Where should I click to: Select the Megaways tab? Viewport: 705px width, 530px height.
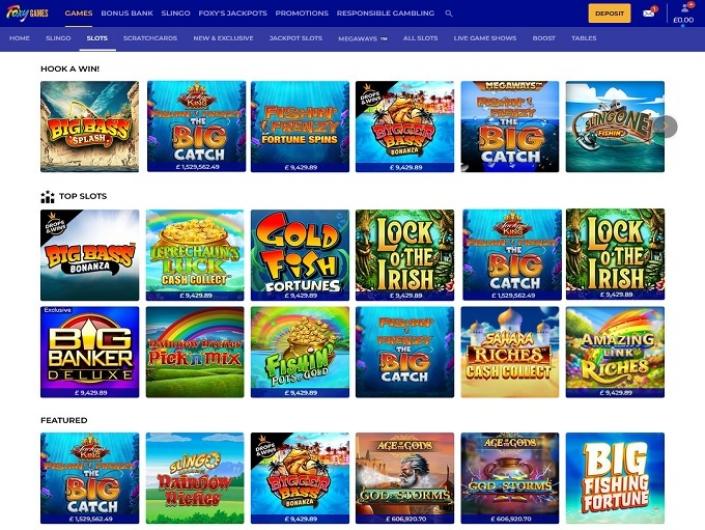coord(362,39)
